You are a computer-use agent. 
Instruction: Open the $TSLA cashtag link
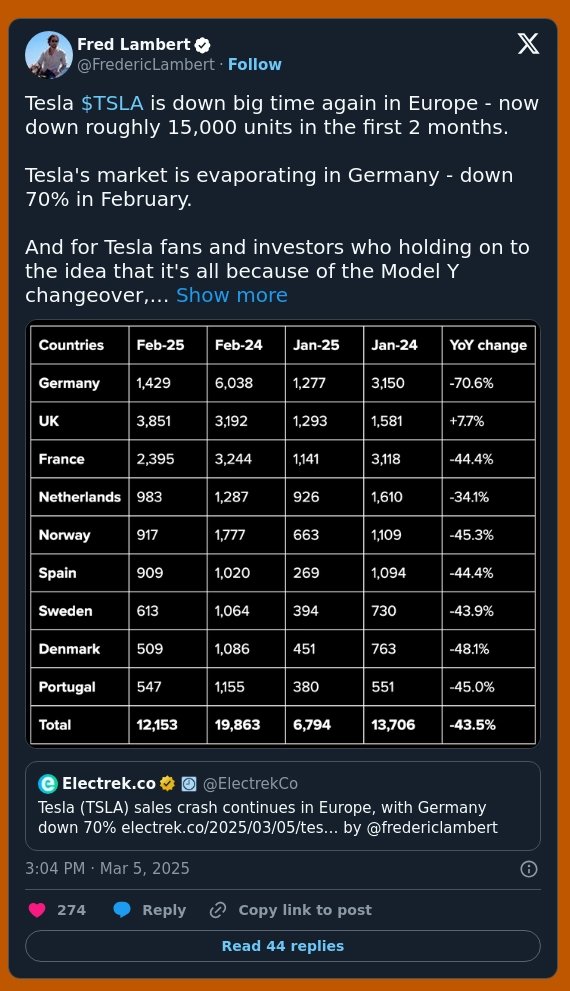coord(112,103)
